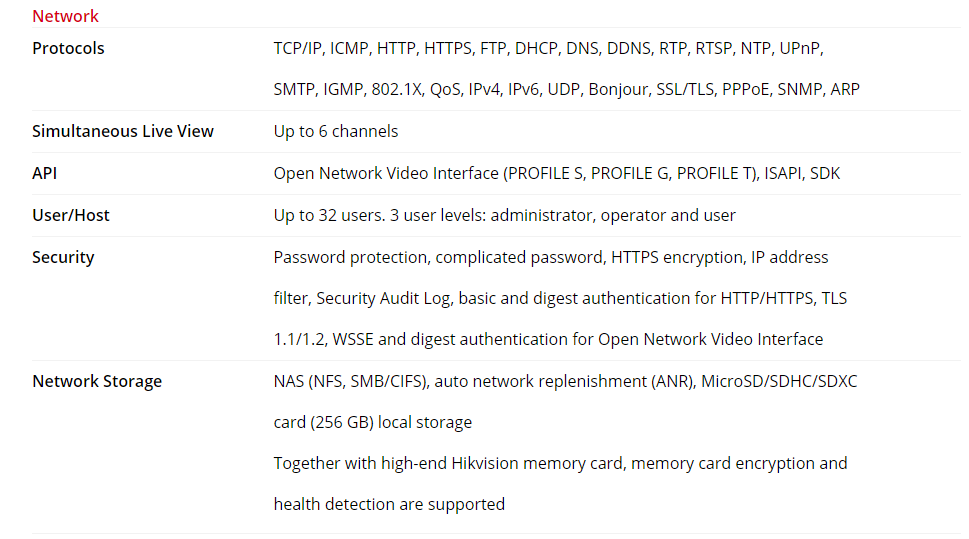Viewport: 969px width, 539px height.
Task: Select the API row label
Action: tap(44, 173)
